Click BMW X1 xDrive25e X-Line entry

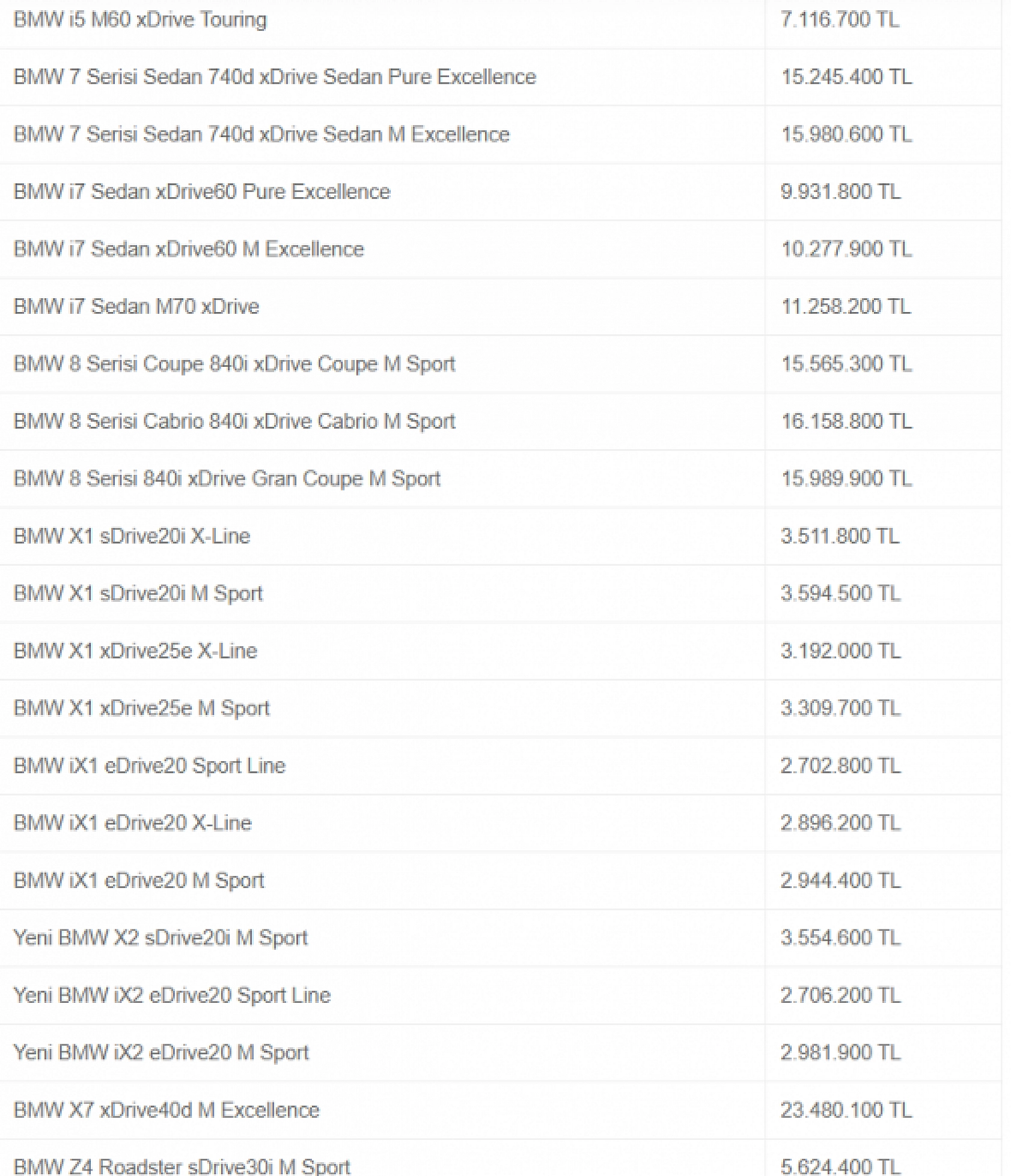(x=135, y=651)
